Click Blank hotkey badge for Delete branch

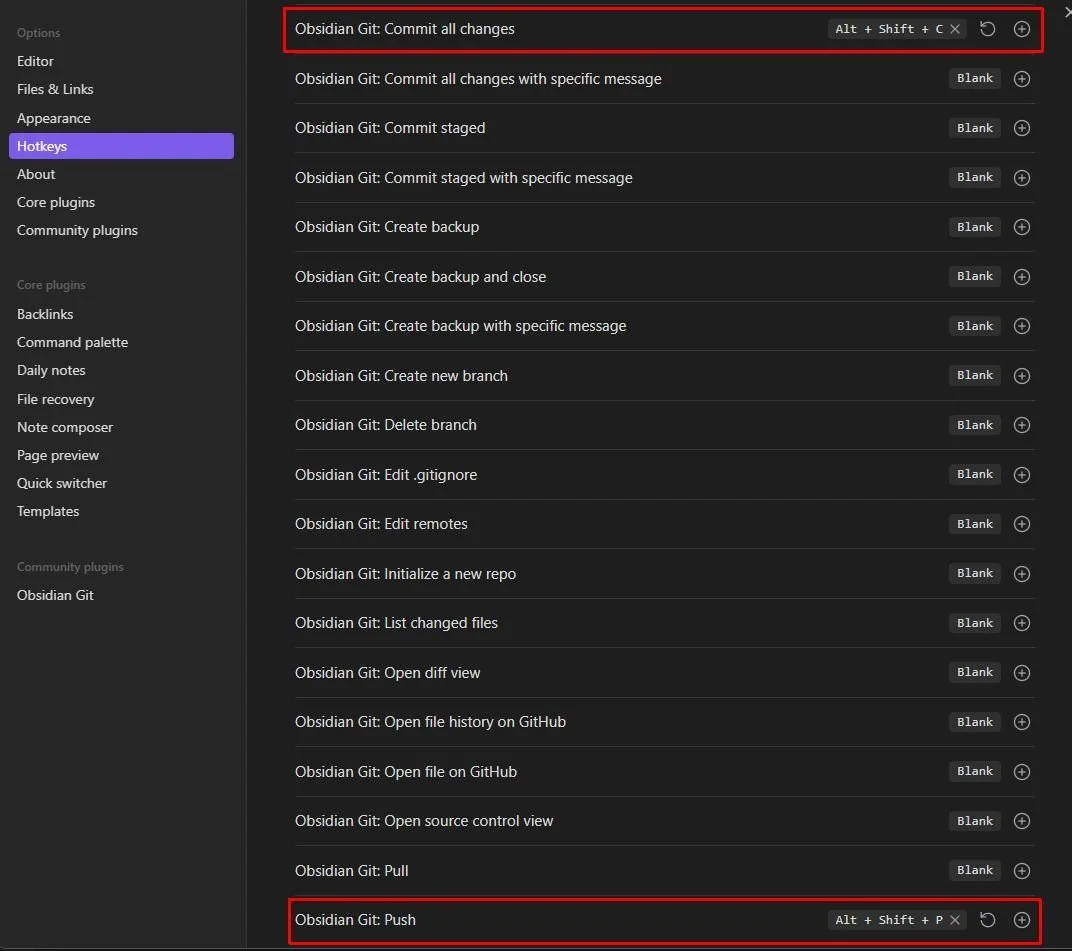point(974,425)
